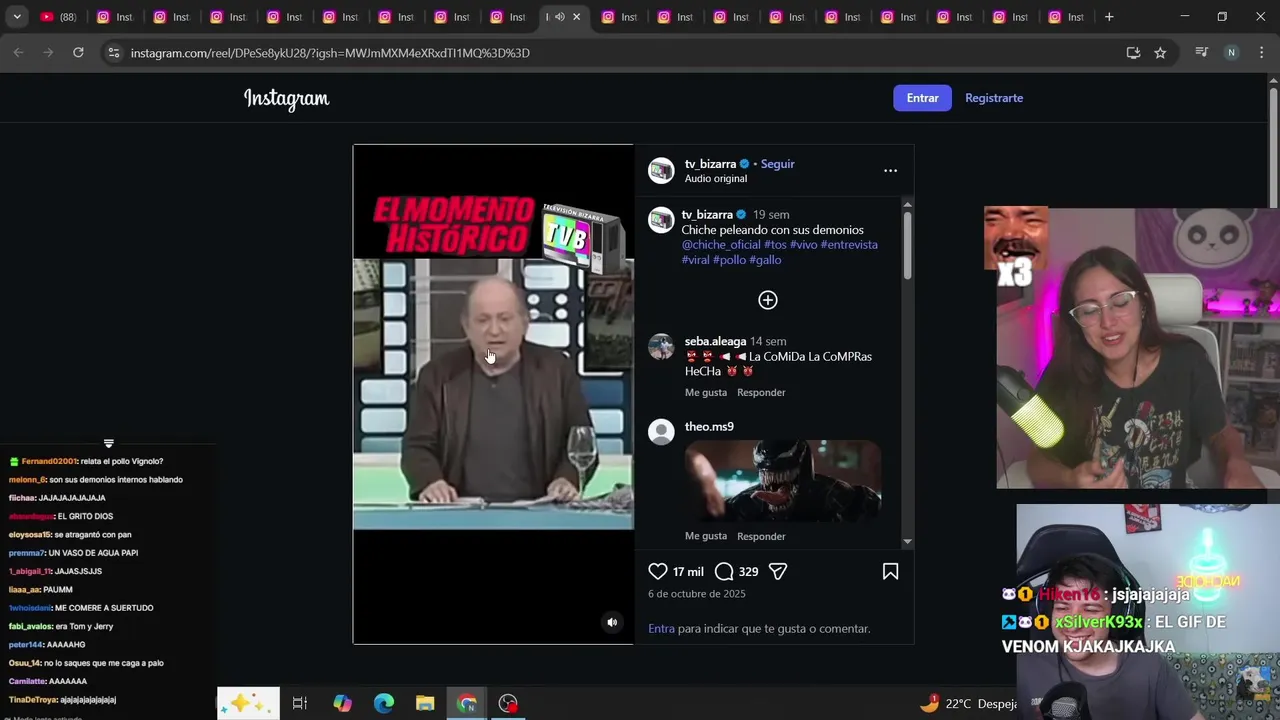Click the comments scrollbar down arrow
This screenshot has height=720, width=1280.
(x=907, y=541)
